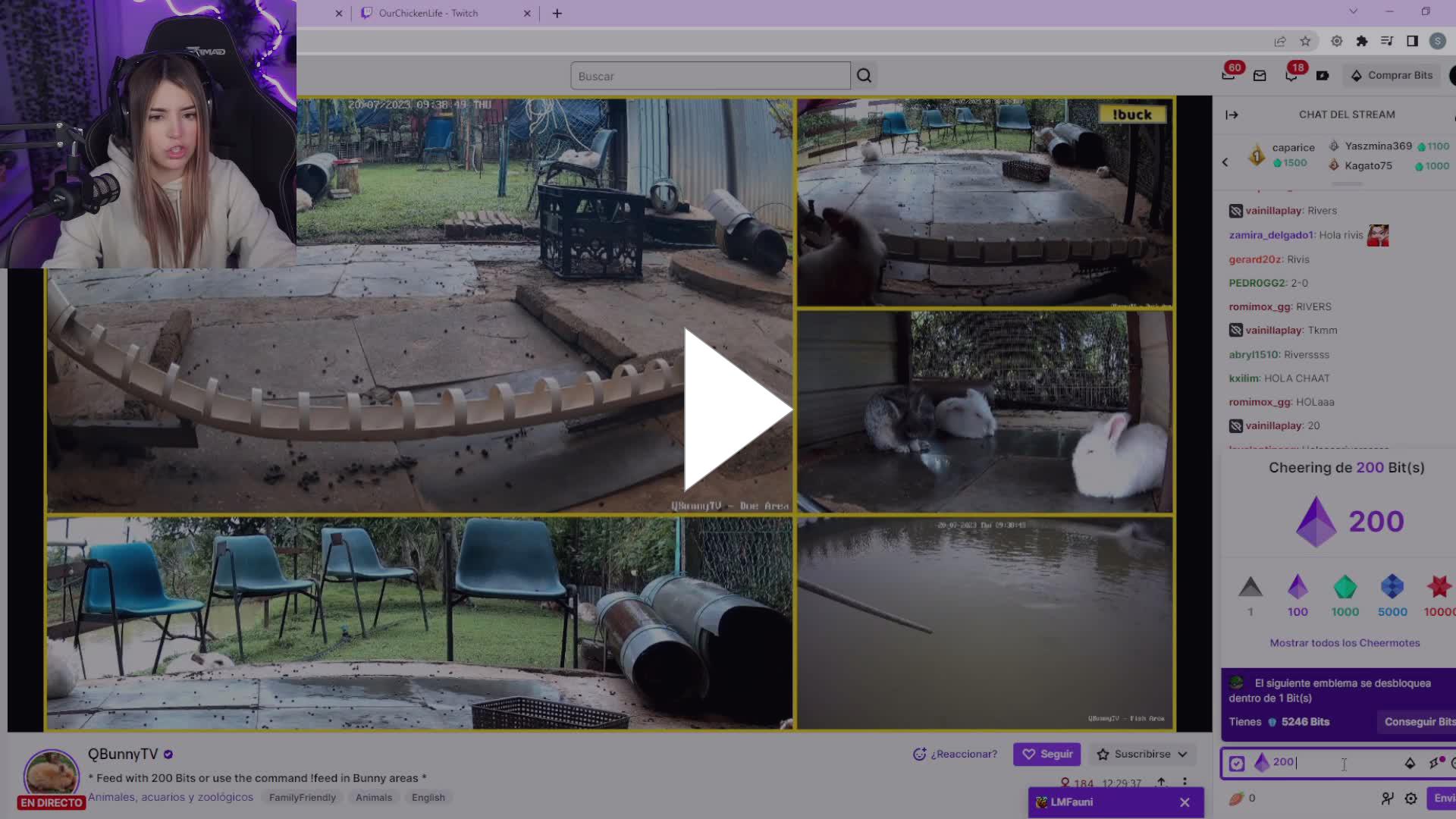1456x819 pixels.
Task: Dismiss the LMFauni notification
Action: [x=1185, y=802]
